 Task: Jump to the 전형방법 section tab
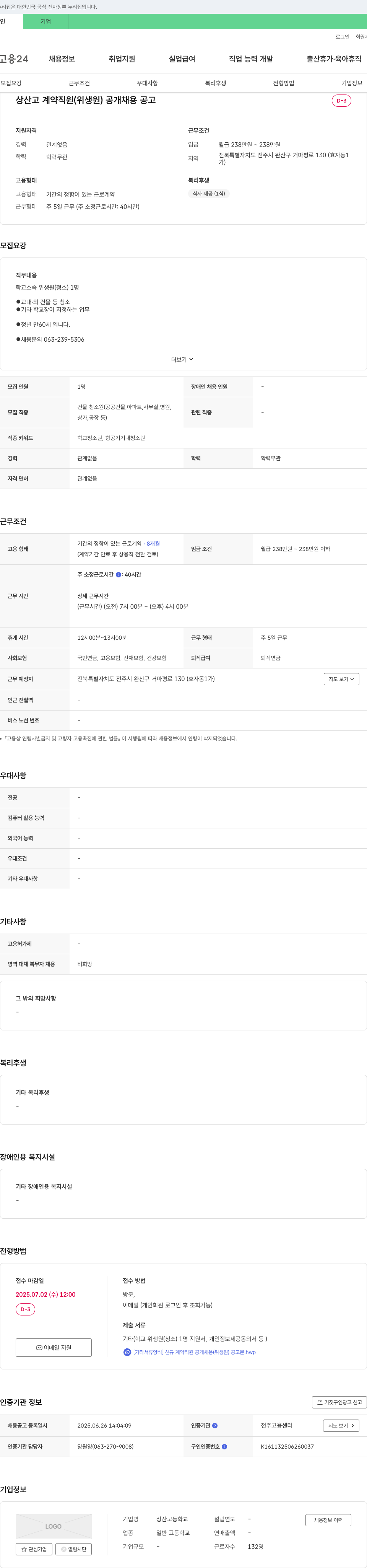pos(284,83)
